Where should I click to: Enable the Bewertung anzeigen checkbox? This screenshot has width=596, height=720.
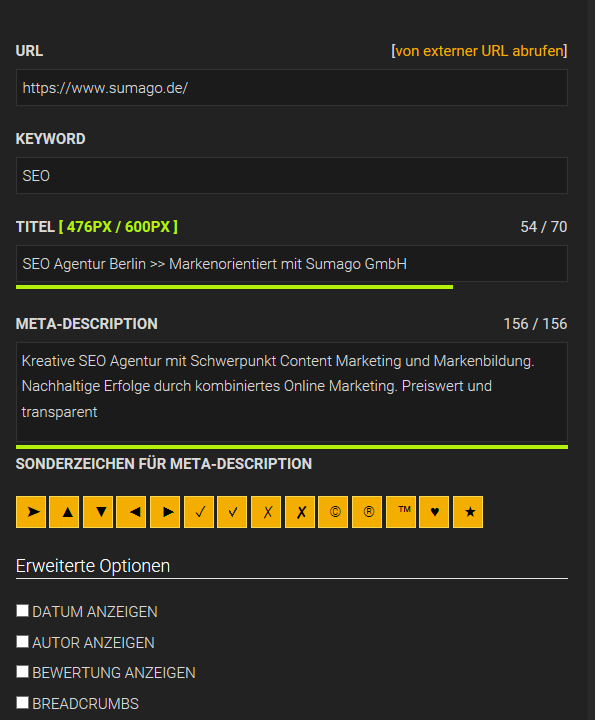[22, 671]
